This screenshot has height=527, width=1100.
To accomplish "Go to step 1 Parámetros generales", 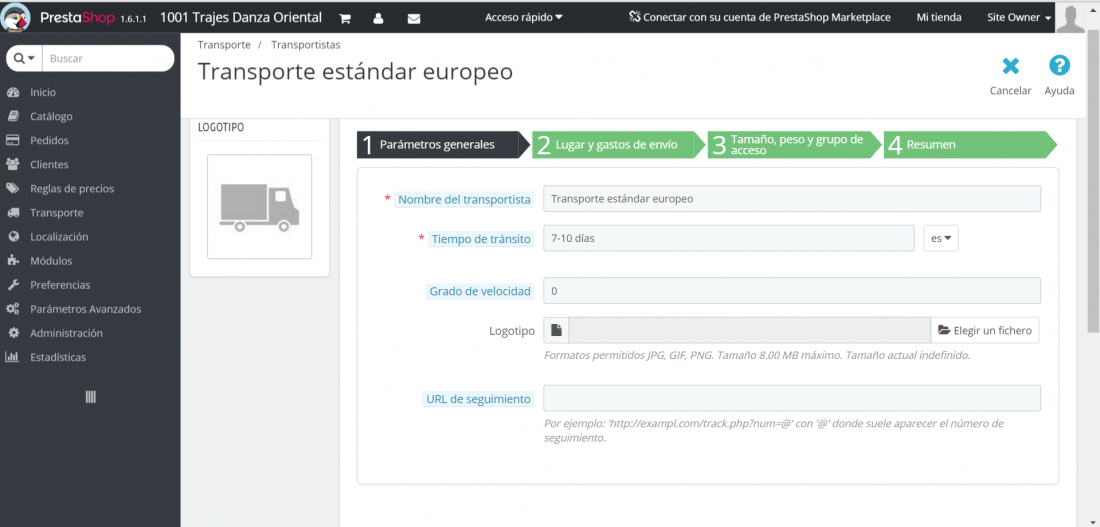I will click(443, 145).
